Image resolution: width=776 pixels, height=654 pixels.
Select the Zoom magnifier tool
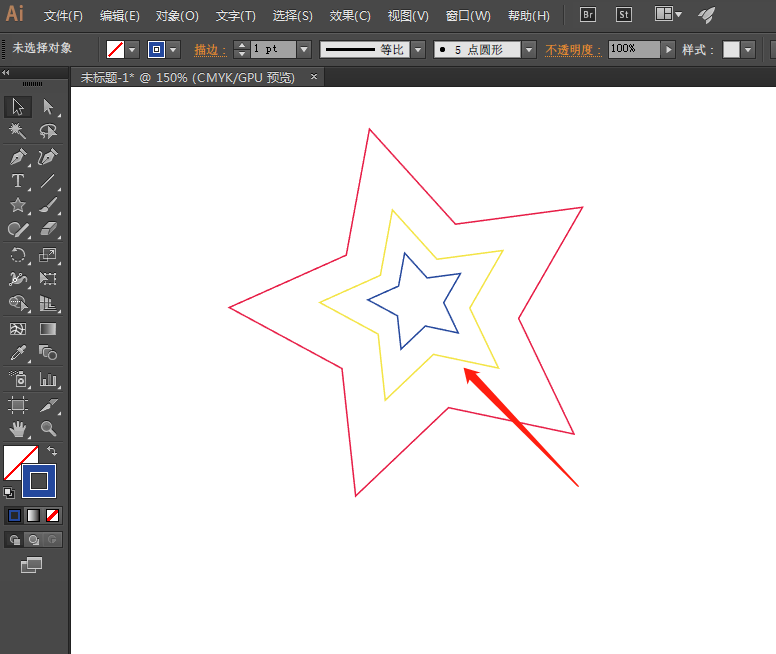pyautogui.click(x=48, y=429)
